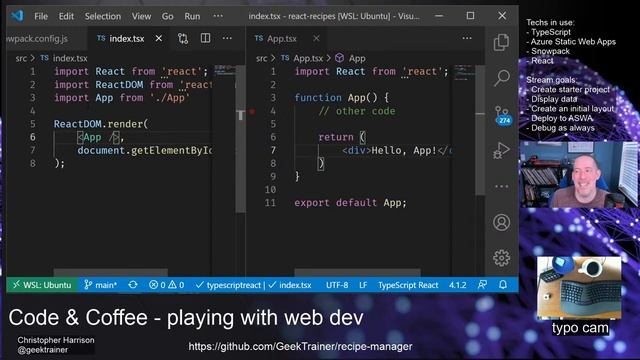
Task: Click the Open Changes compare icon
Action: 183,38
